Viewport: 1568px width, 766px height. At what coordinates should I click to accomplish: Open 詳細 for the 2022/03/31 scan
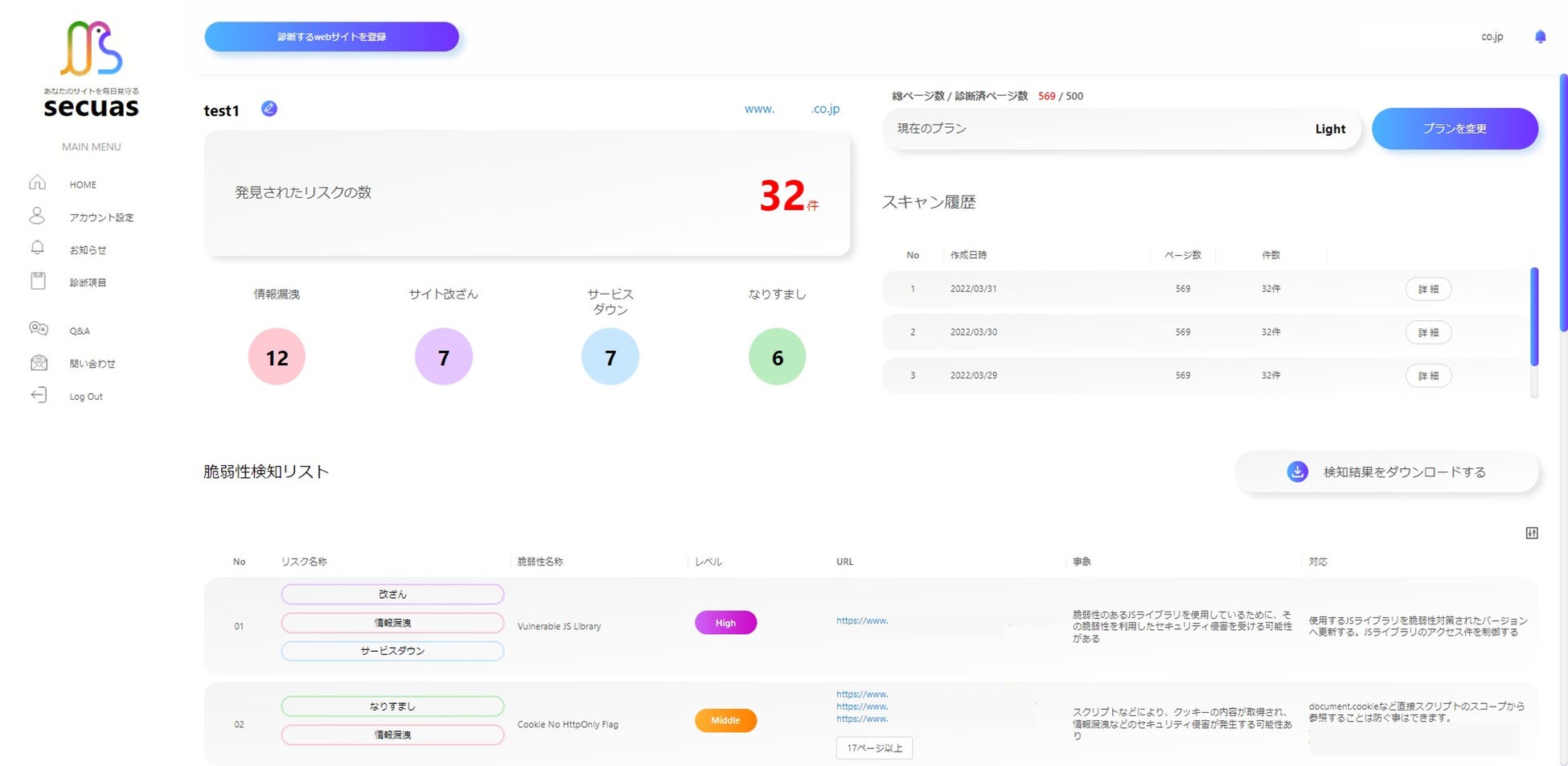1428,289
